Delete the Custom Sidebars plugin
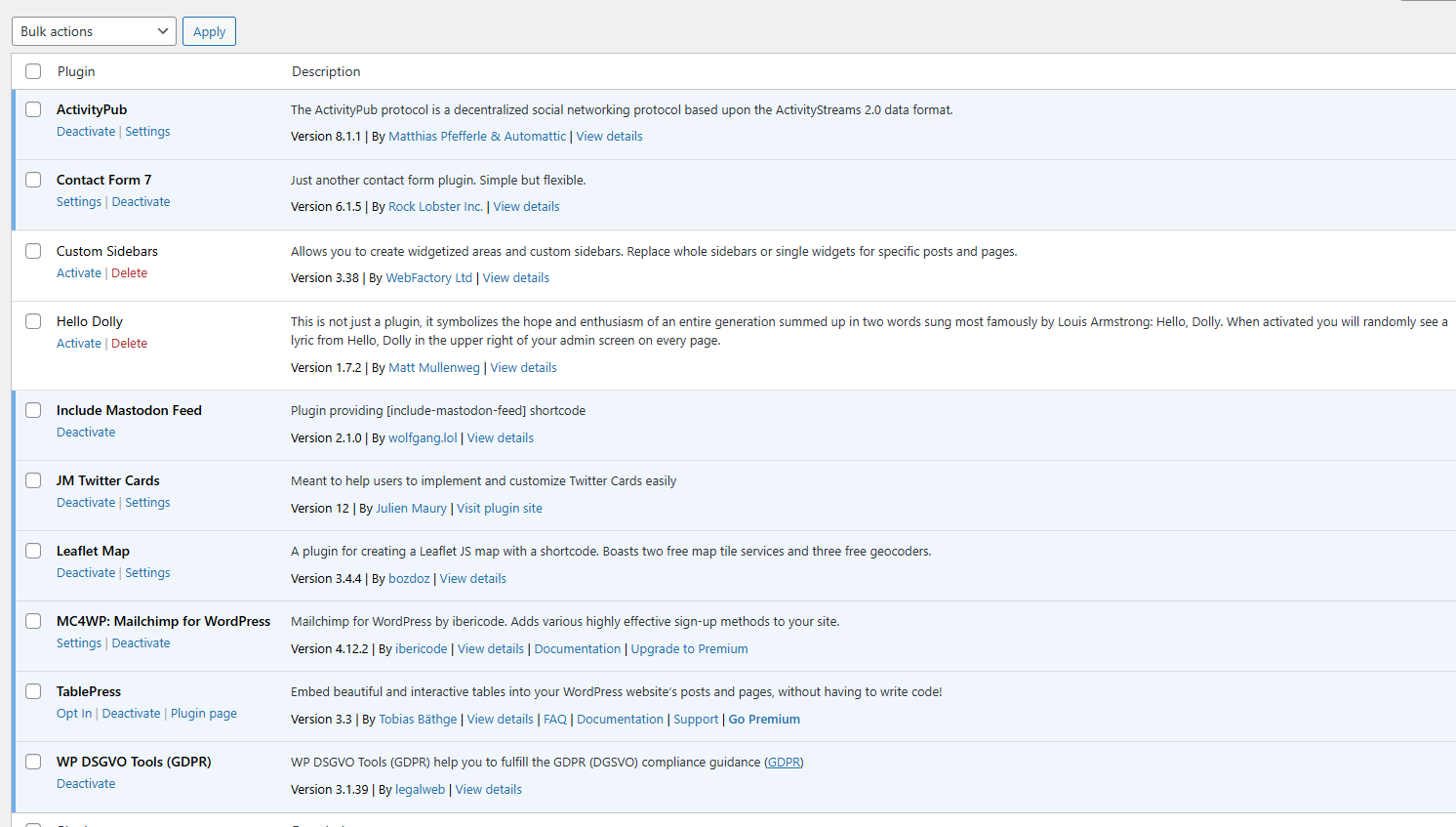Viewport: 1456px width, 827px height. click(x=129, y=273)
